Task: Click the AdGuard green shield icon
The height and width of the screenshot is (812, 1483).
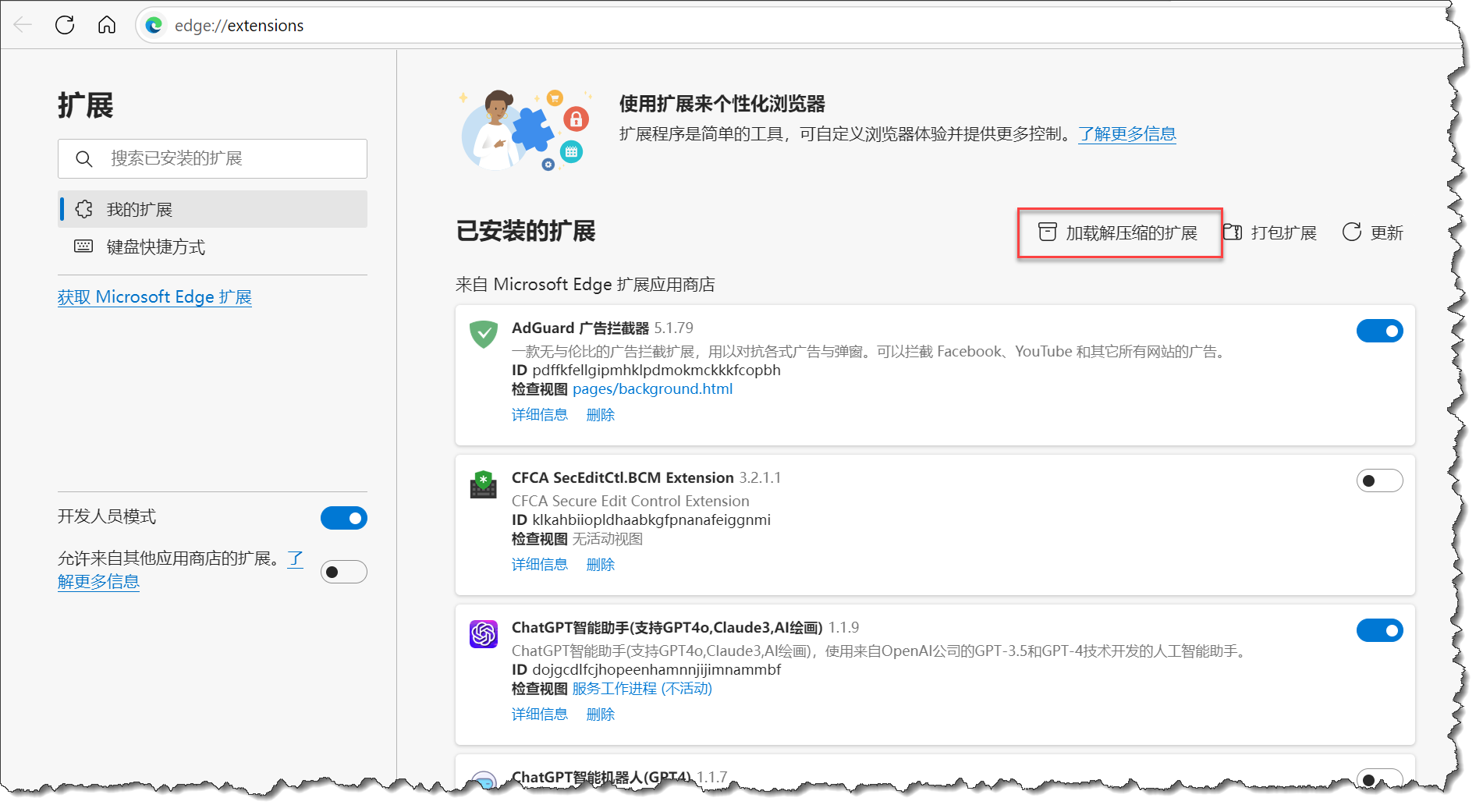Action: click(484, 334)
